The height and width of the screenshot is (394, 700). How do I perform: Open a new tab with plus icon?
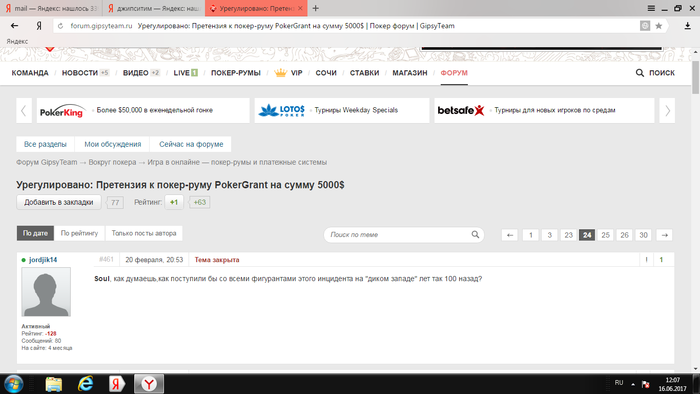pos(316,8)
